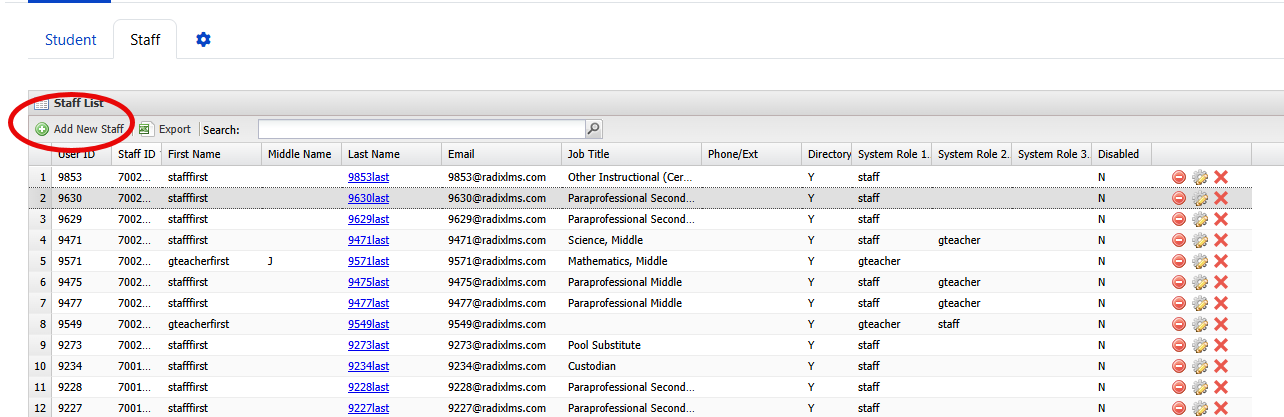Screen dimensions: 1284x417
Task: Click the gear icon for user 9853
Action: pos(1200,177)
